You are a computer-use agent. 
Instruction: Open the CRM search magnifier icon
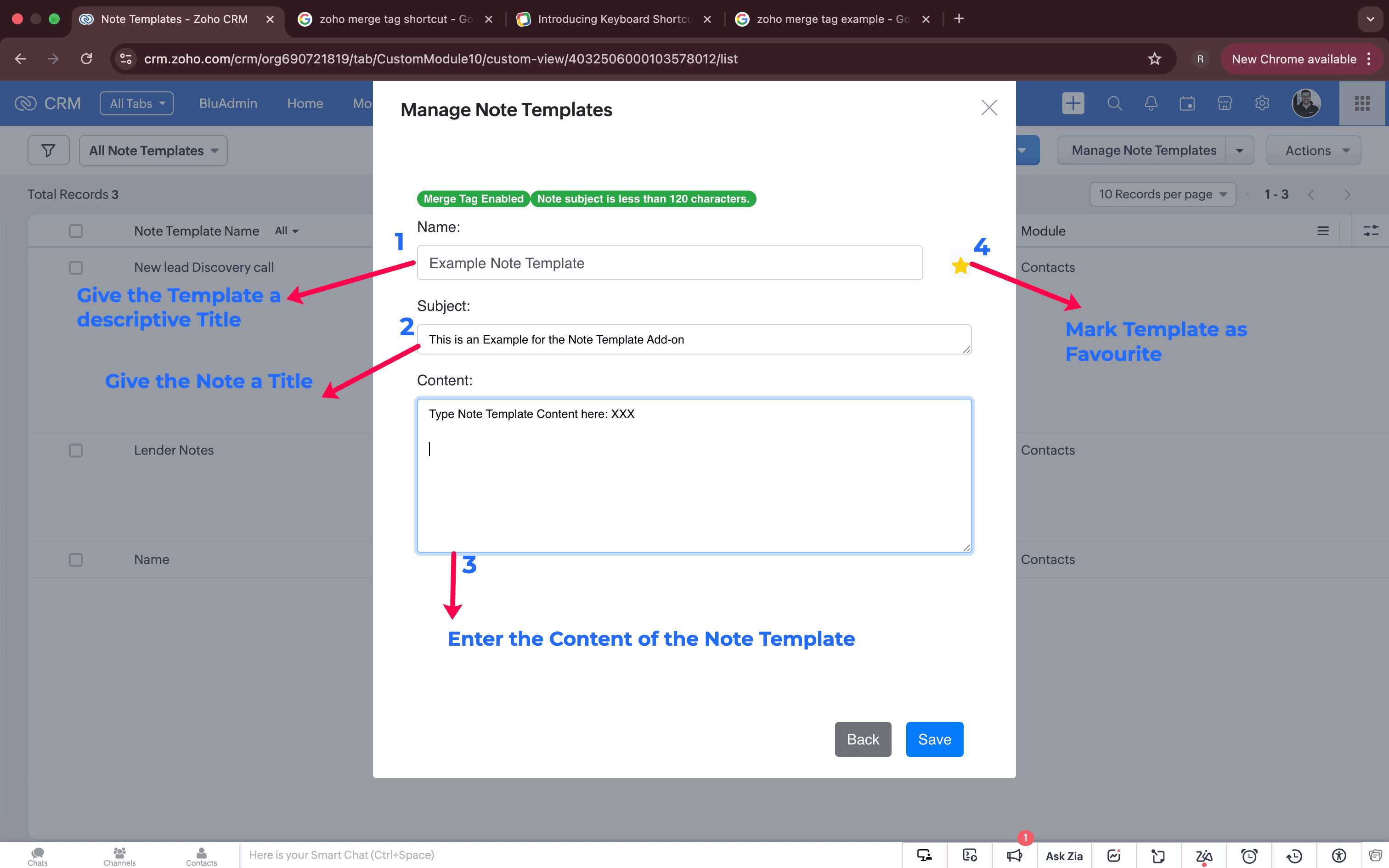(x=1114, y=103)
